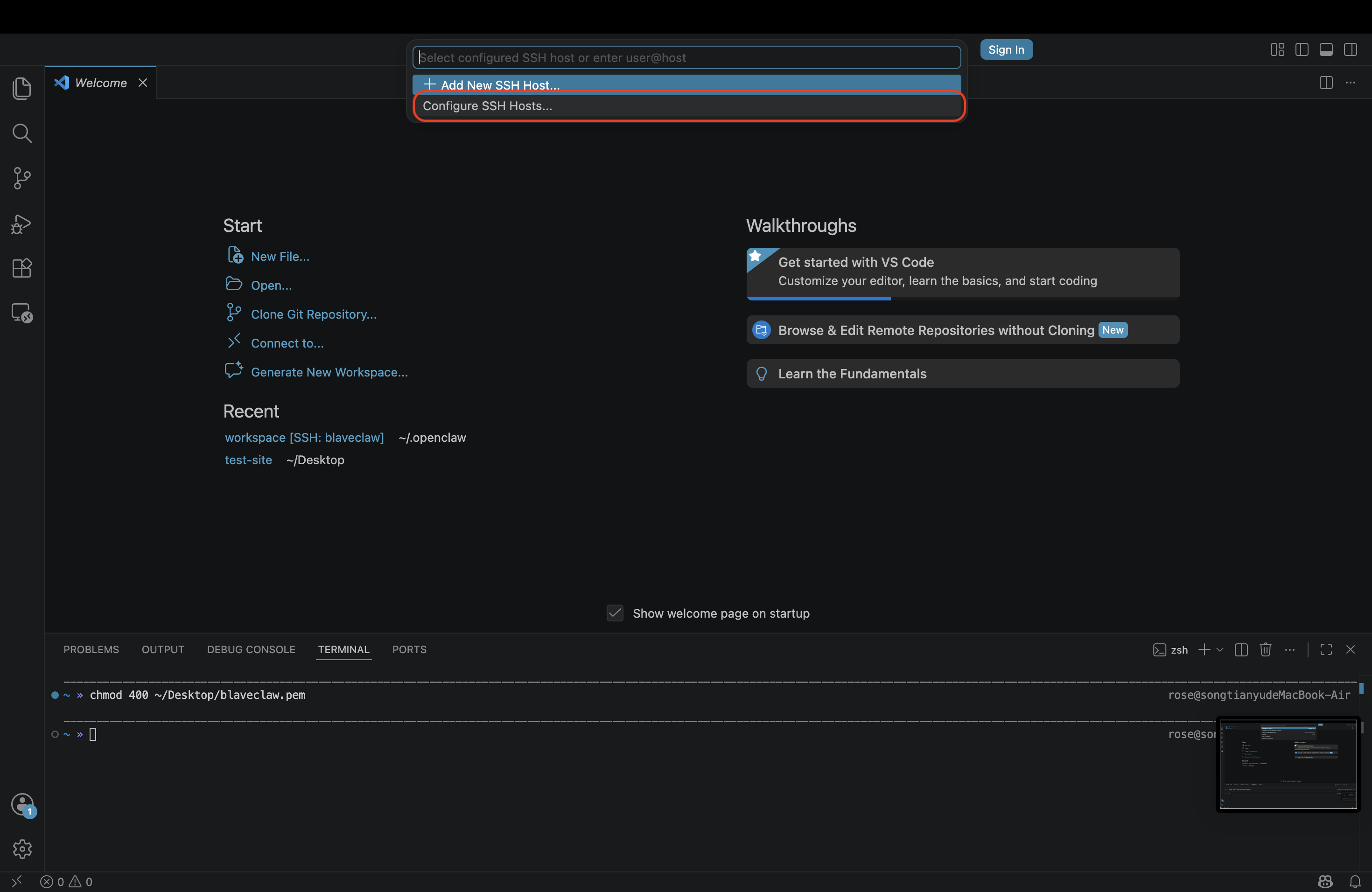The image size is (1372, 892).
Task: Choose Add New SSH Host option
Action: [x=686, y=84]
